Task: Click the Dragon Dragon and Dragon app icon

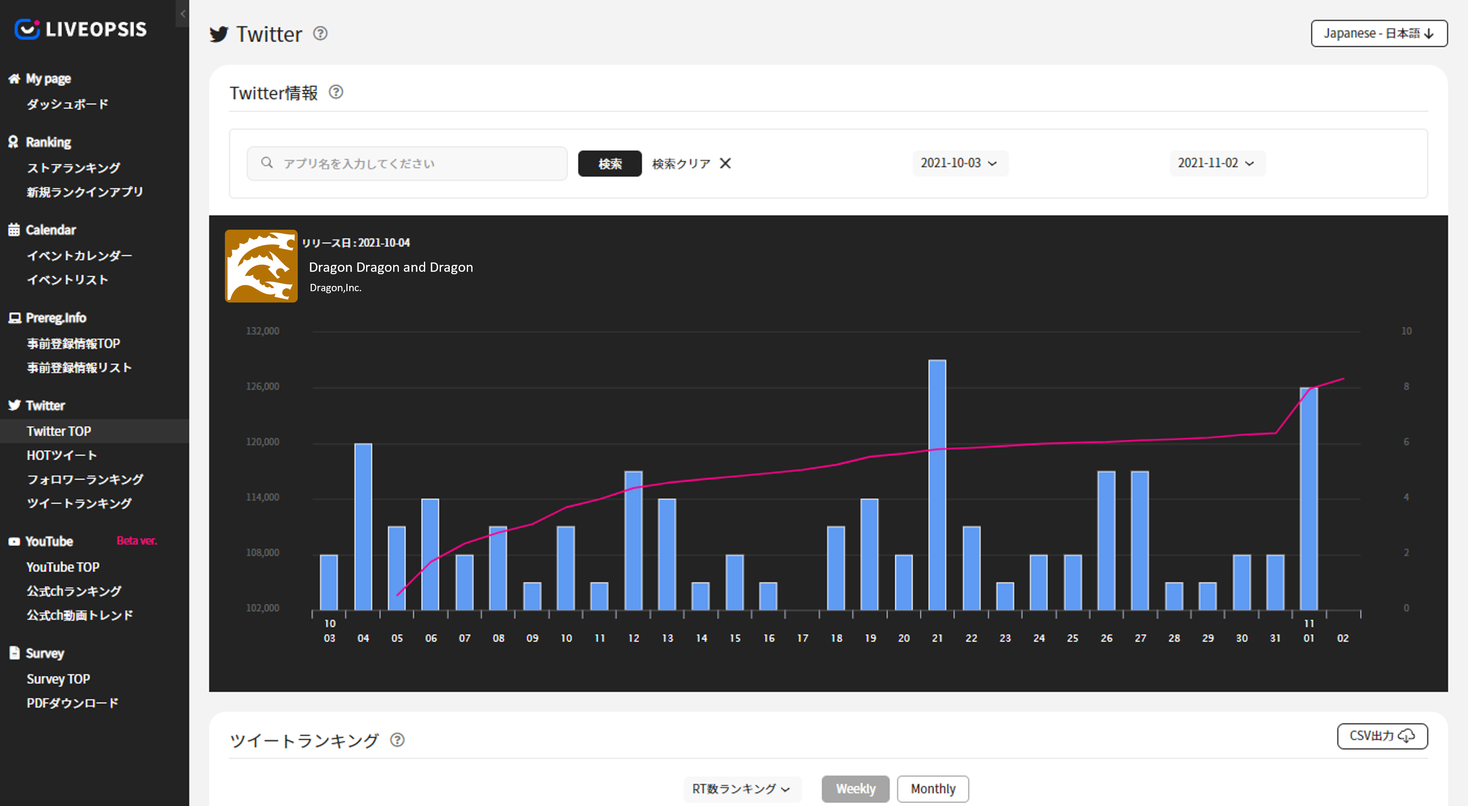Action: coord(261,266)
